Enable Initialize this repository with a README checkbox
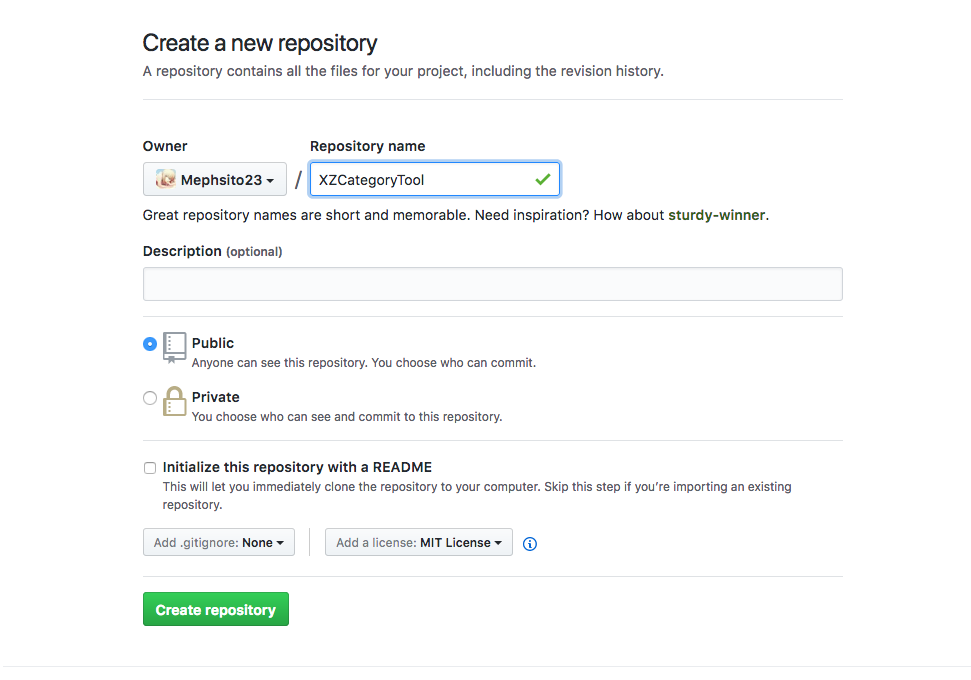This screenshot has width=971, height=680. click(150, 468)
